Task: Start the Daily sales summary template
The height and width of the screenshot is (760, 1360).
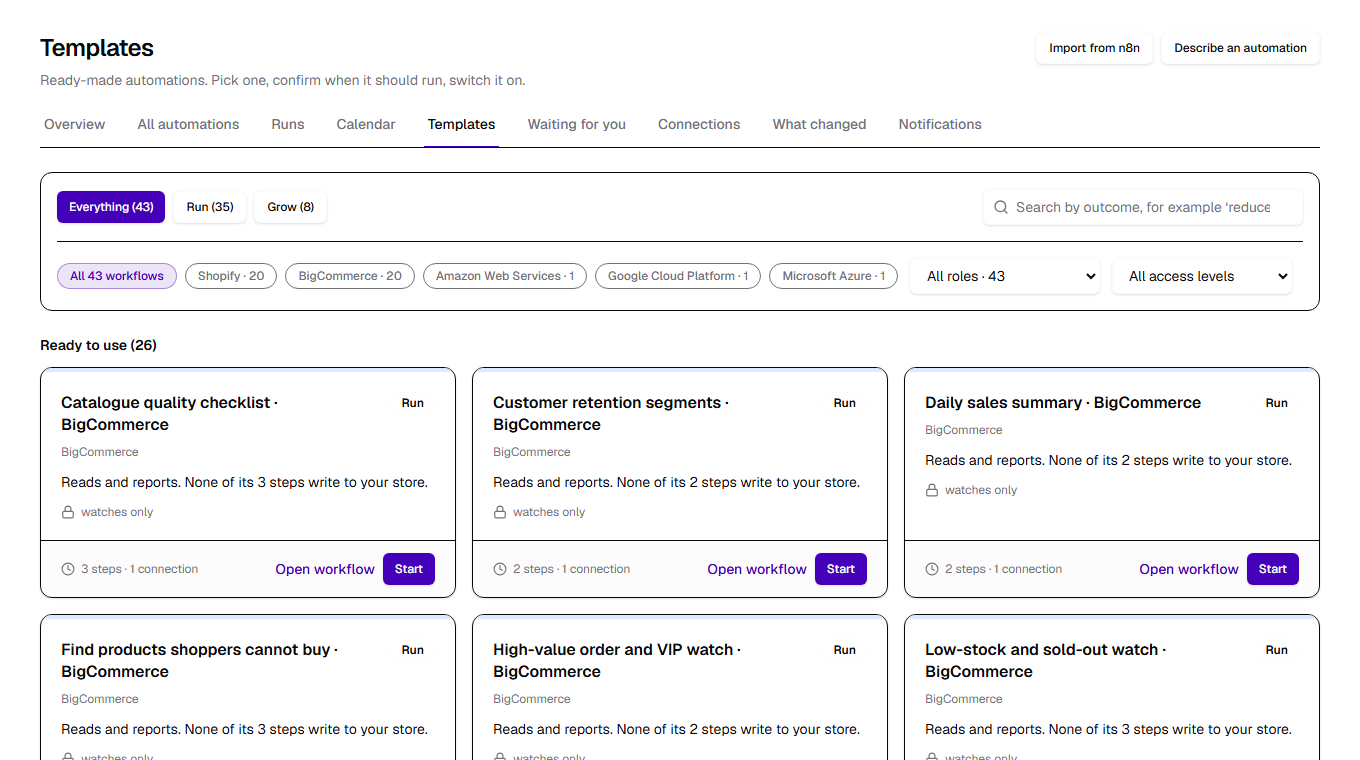Action: (1273, 569)
